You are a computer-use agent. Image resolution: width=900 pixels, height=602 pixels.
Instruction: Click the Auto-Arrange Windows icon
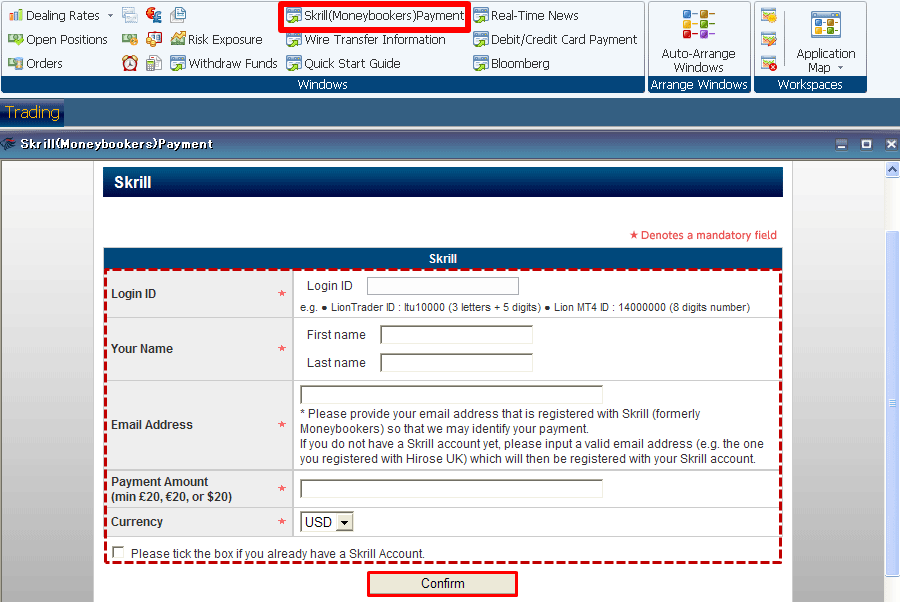point(698,25)
